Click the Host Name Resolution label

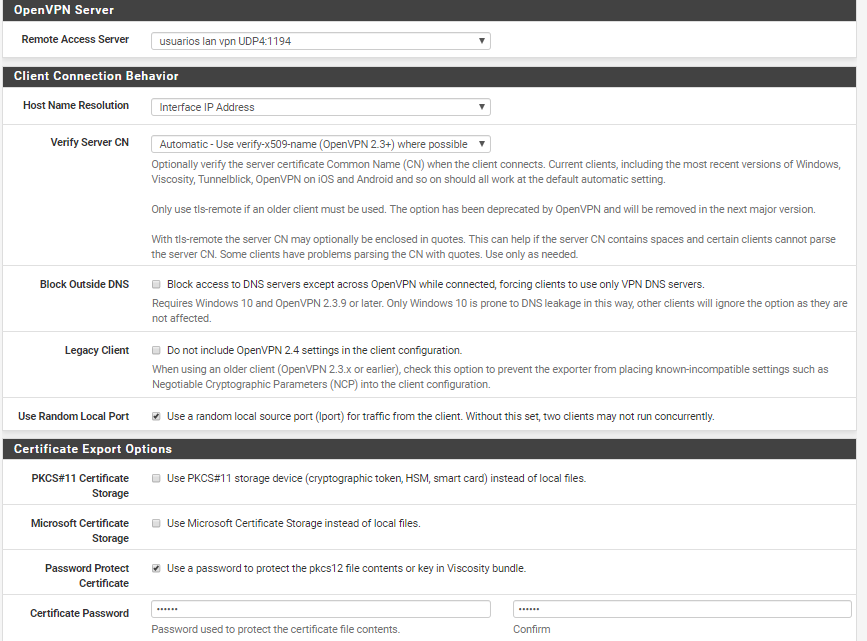tap(76, 105)
